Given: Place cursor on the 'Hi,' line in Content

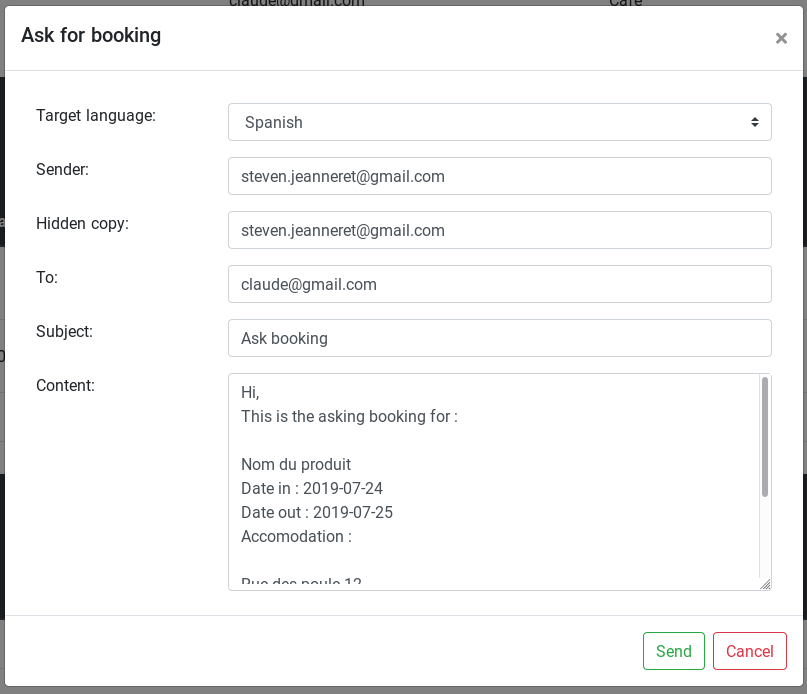Looking at the screenshot, I should click(x=250, y=393).
